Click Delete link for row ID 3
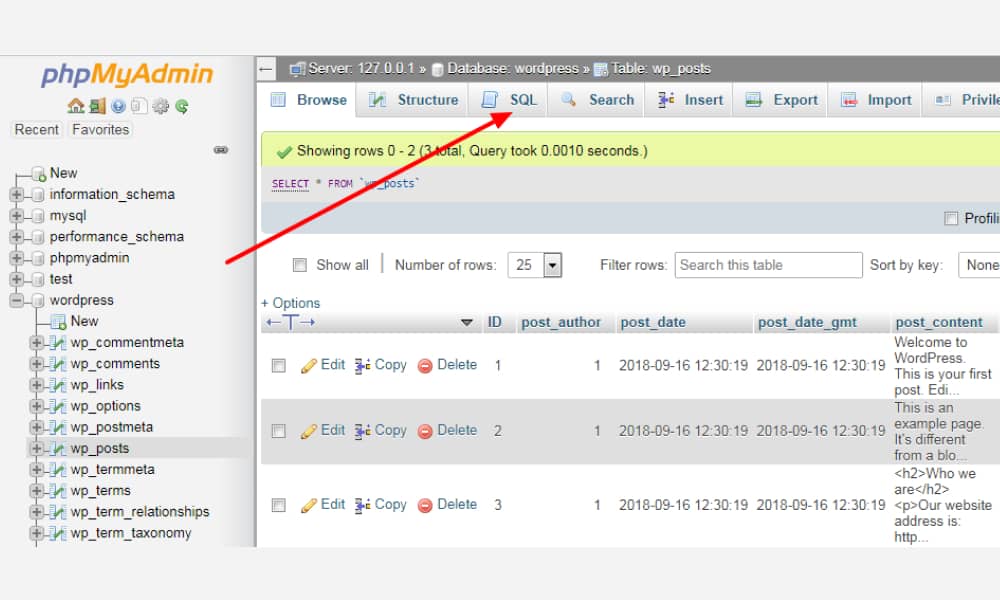The image size is (1000, 600). [457, 504]
